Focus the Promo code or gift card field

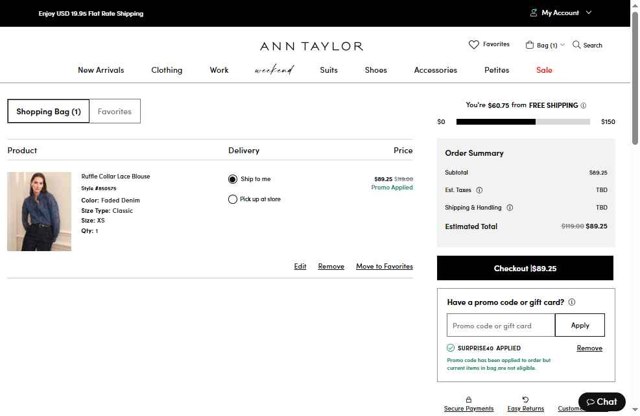tap(501, 325)
